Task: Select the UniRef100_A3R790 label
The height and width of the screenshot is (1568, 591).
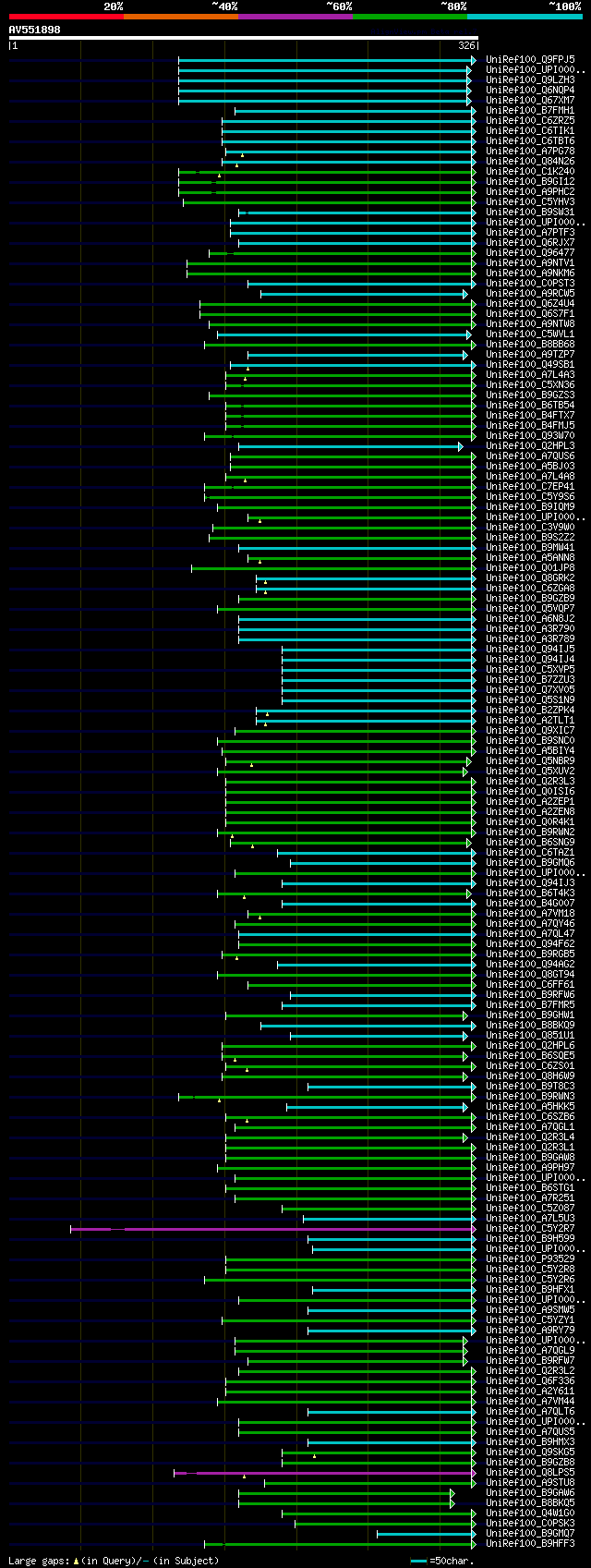Action: (x=530, y=629)
